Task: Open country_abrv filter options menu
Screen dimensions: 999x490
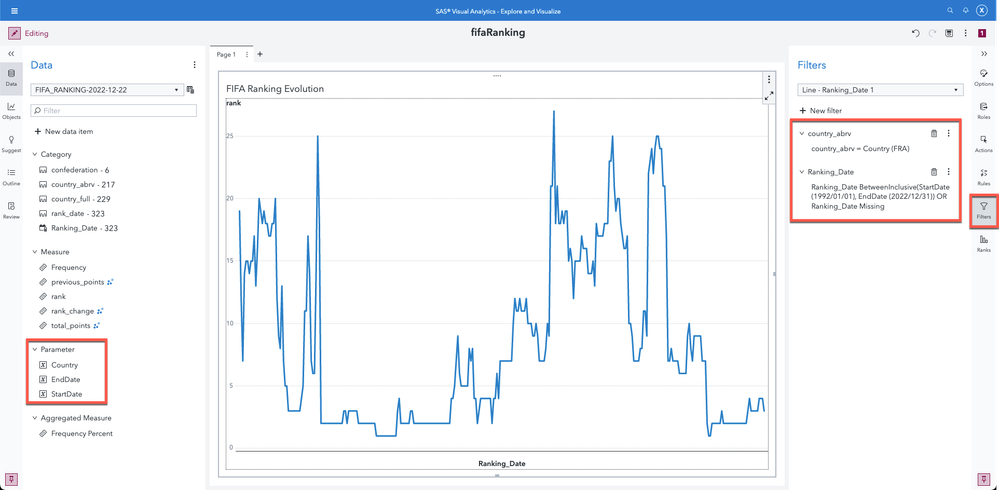Action: [949, 134]
